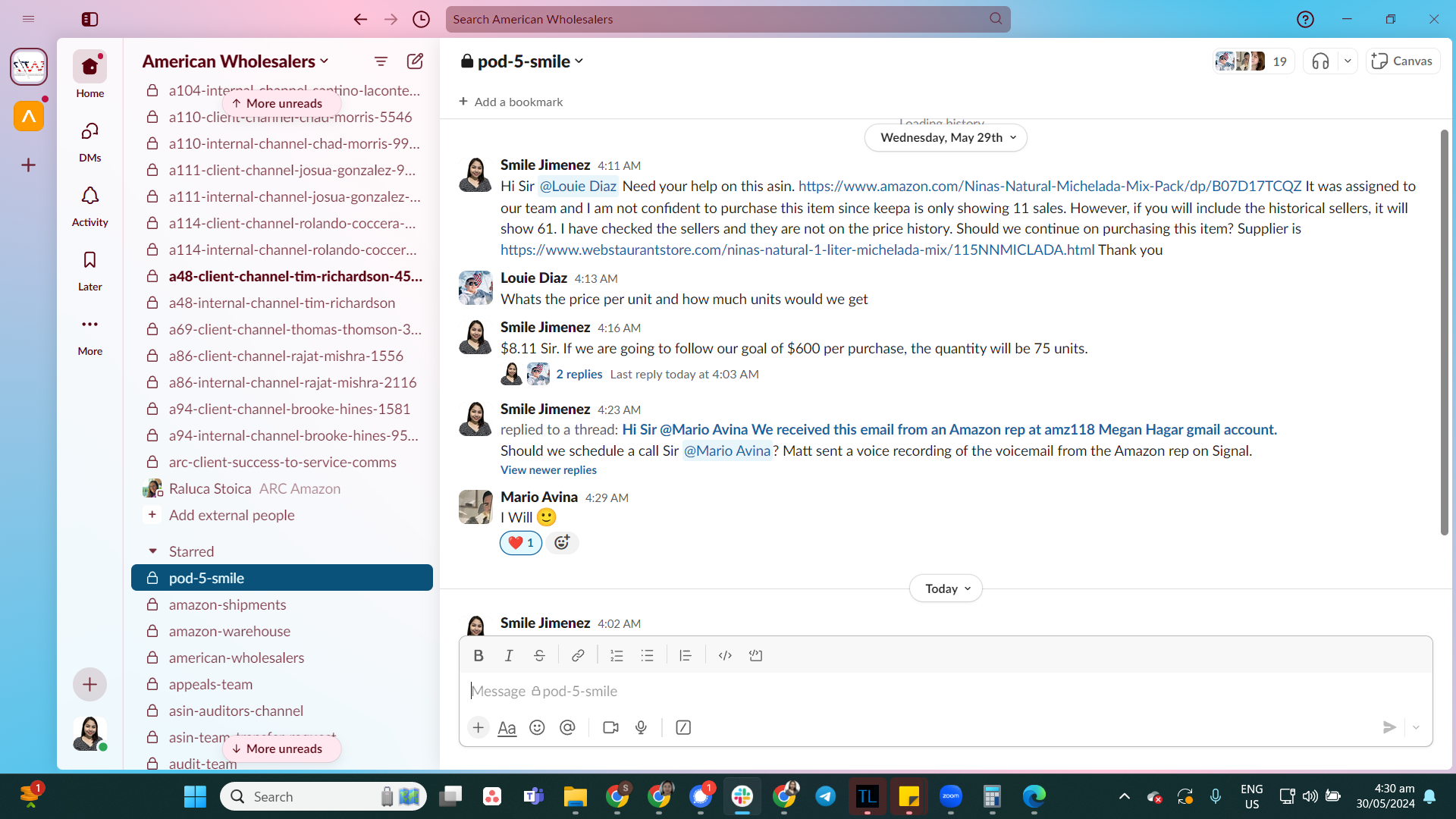This screenshot has width=1456, height=819.
Task: Open the attach plus menu in composer
Action: (x=479, y=728)
